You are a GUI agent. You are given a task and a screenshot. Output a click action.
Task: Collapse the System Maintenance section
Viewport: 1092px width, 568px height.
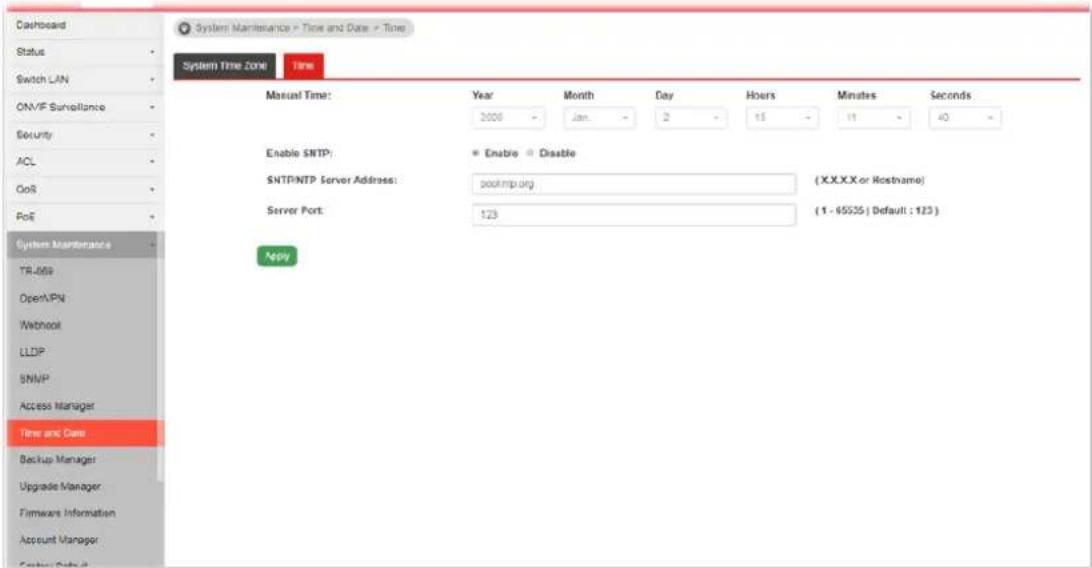click(x=85, y=245)
